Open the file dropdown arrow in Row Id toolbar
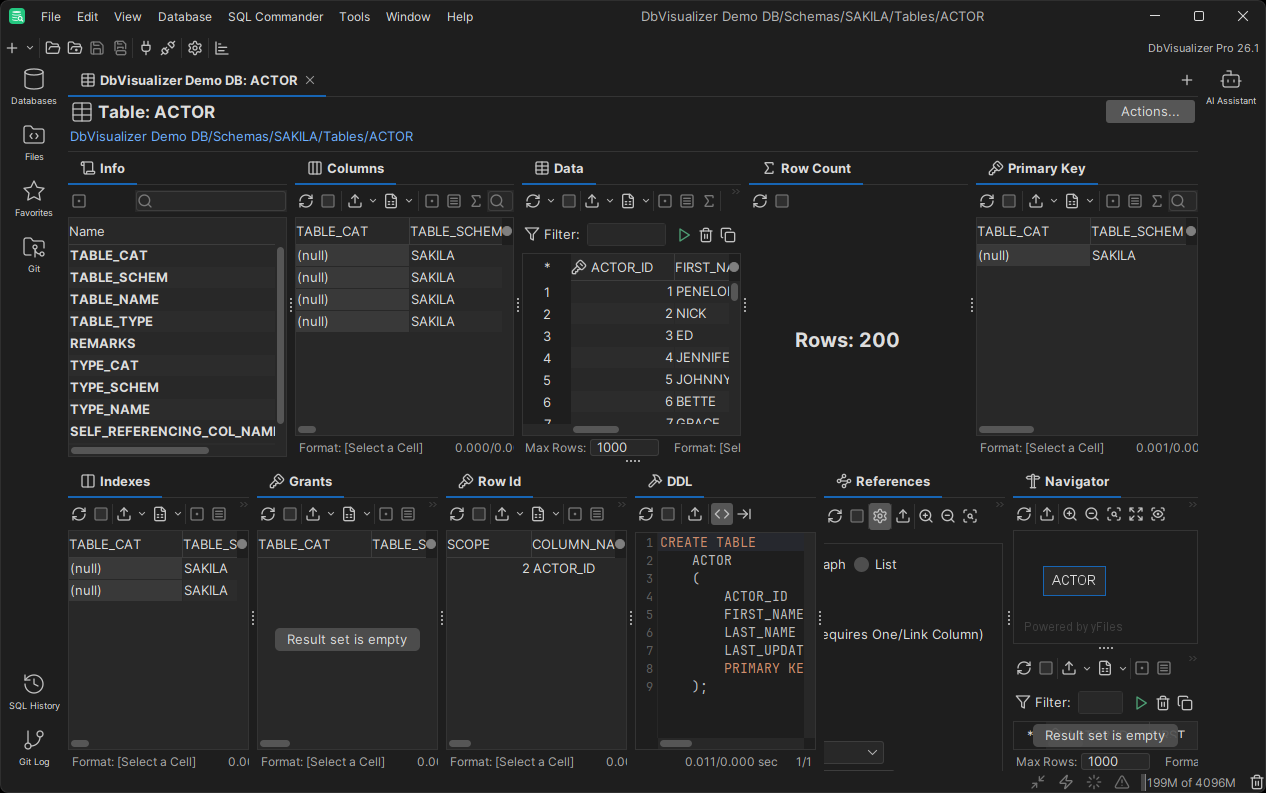Screen dimensions: 1266x793 [556, 514]
